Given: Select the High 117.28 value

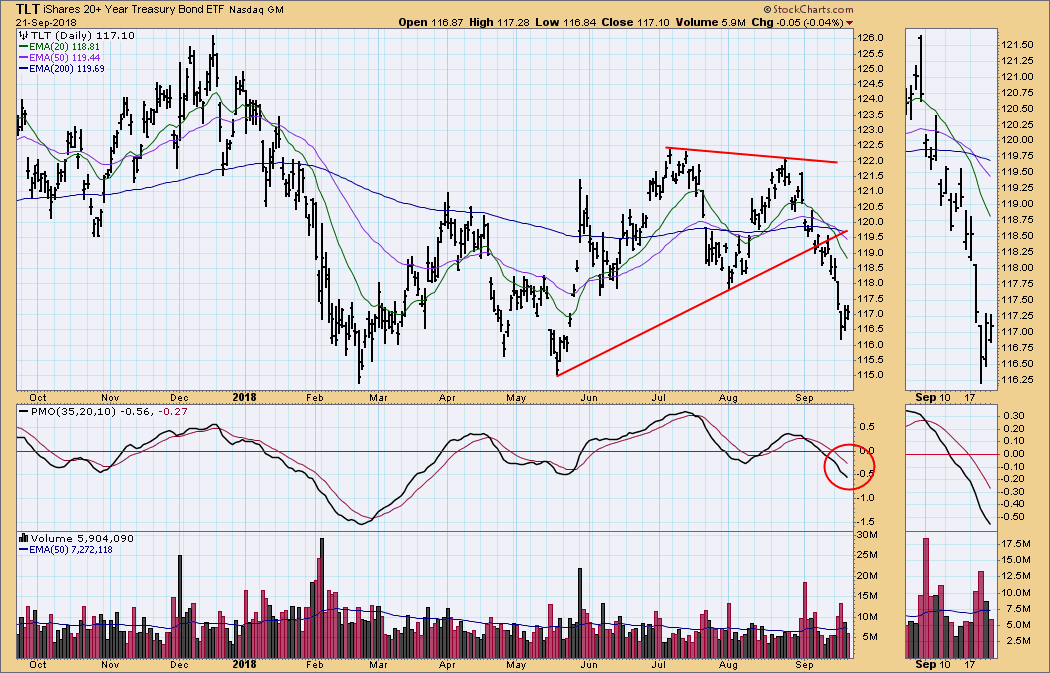Looking at the screenshot, I should click(x=499, y=22).
